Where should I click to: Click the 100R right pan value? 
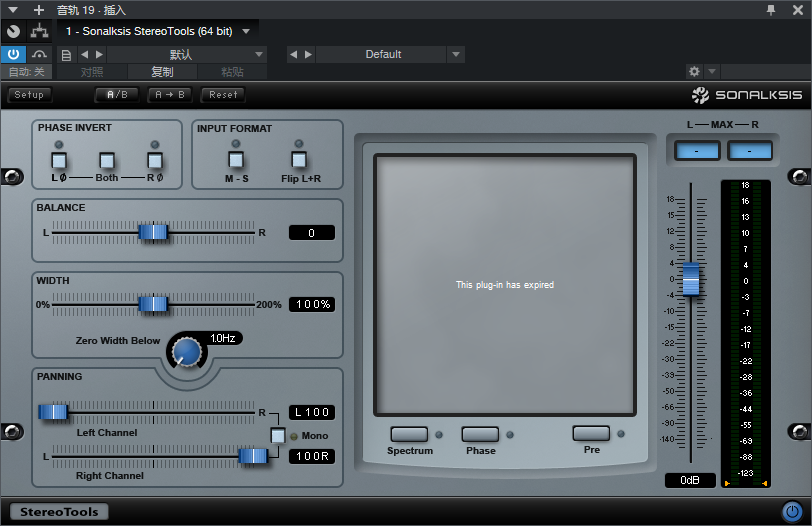312,457
